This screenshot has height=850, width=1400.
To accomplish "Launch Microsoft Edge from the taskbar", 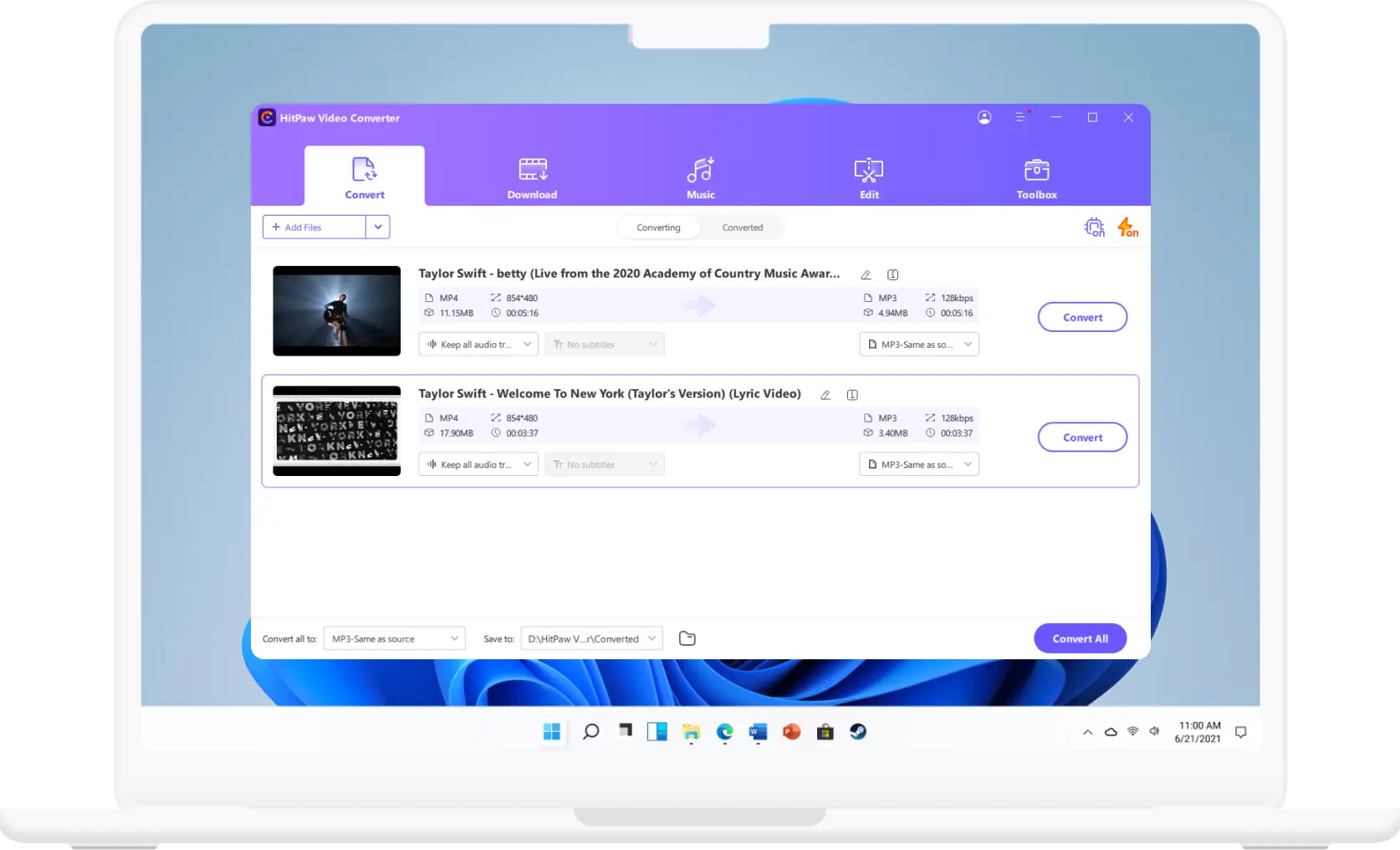I will (724, 732).
